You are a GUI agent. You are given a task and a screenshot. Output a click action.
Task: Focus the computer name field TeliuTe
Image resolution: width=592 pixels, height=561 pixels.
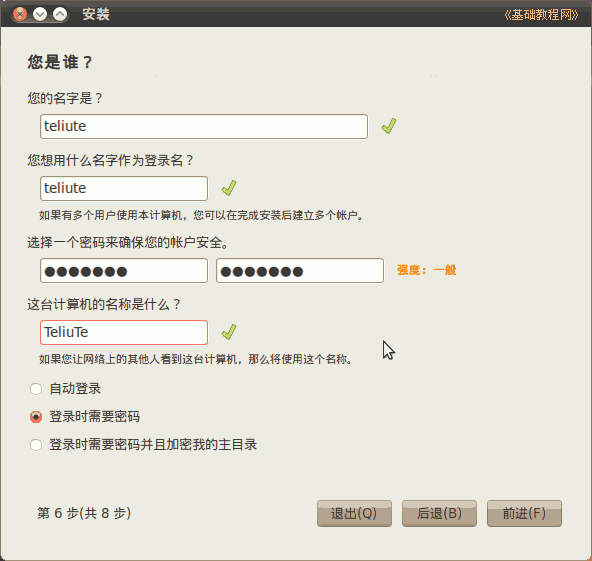pos(124,332)
